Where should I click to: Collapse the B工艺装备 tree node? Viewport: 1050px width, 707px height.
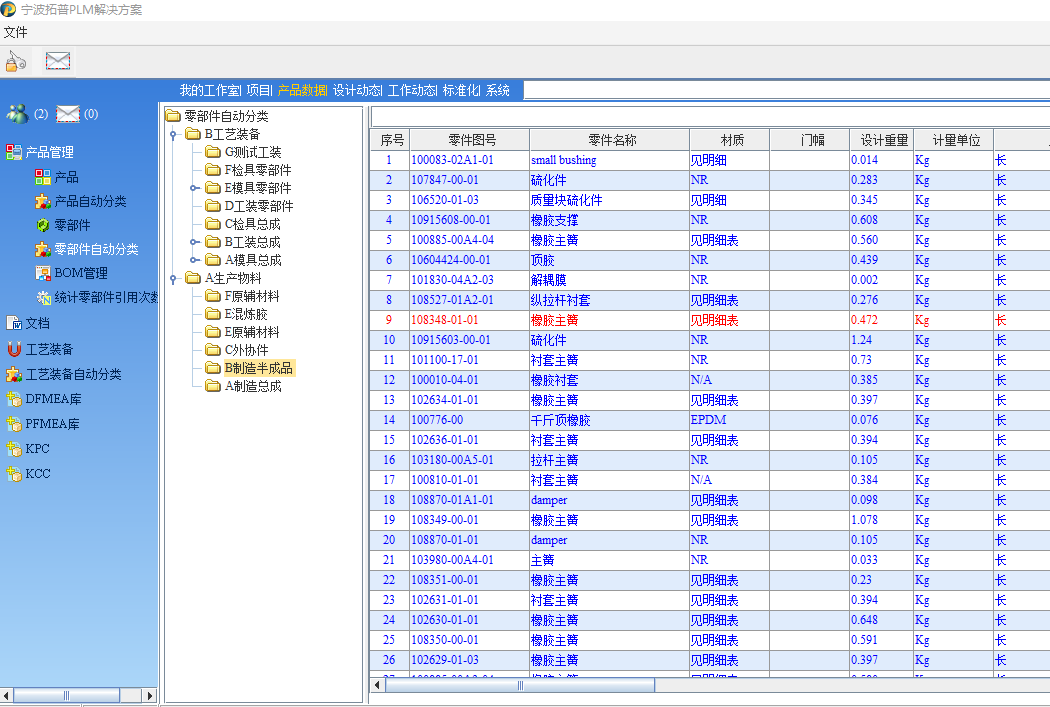(x=172, y=135)
